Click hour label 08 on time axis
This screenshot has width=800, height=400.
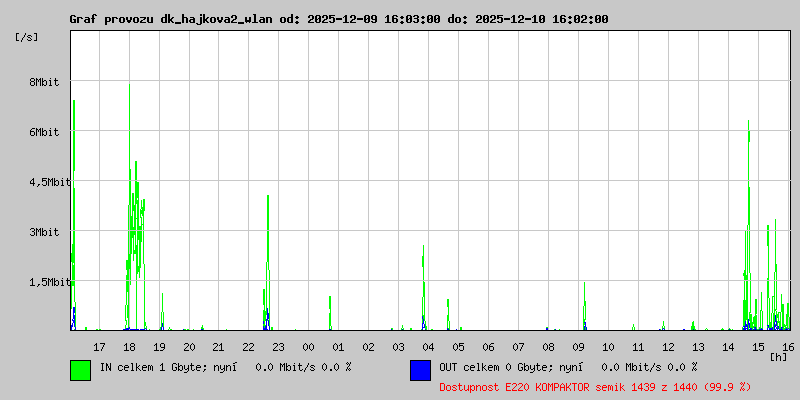[548, 347]
